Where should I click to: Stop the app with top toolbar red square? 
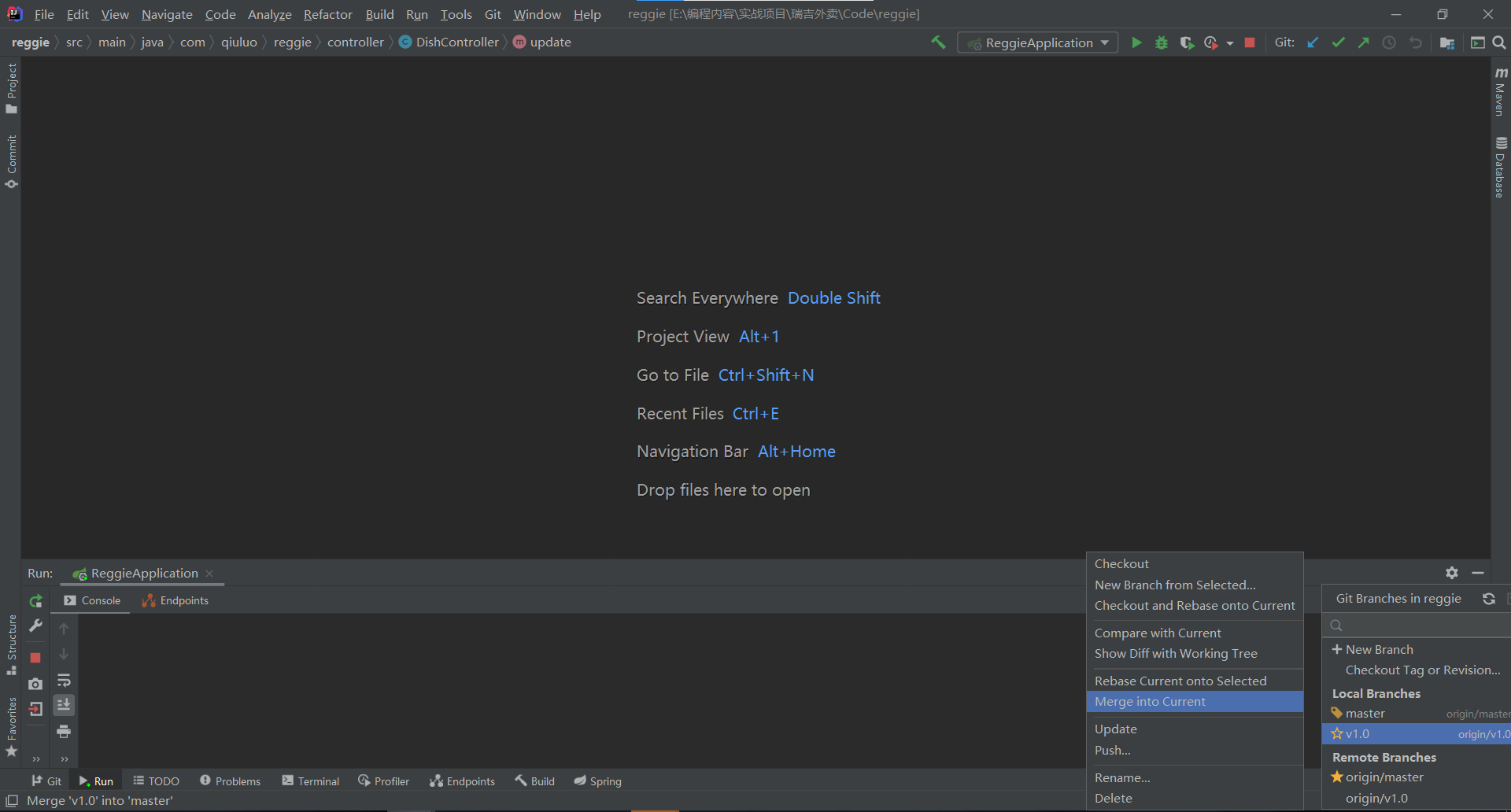pyautogui.click(x=1250, y=42)
